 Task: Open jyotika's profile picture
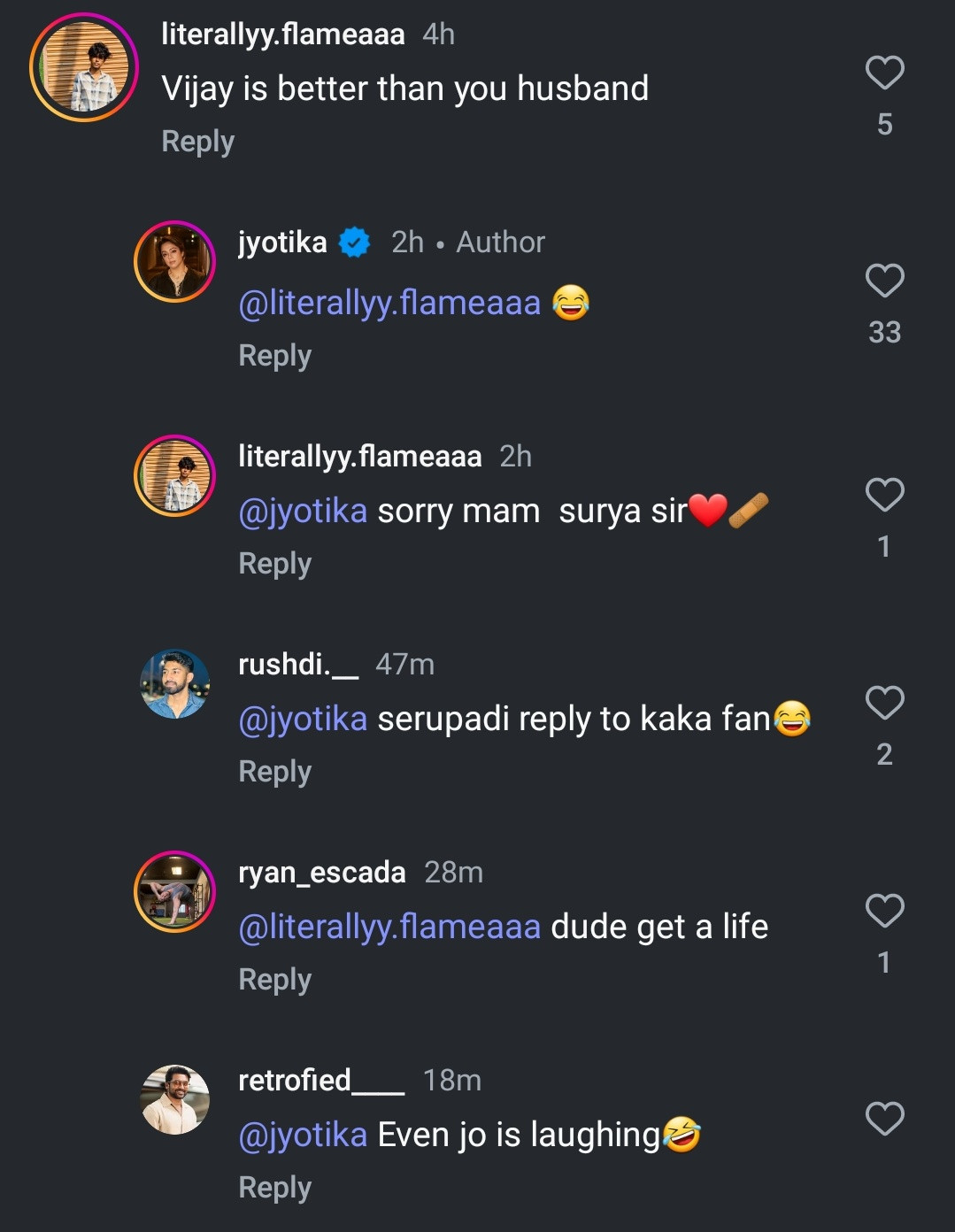coord(175,262)
